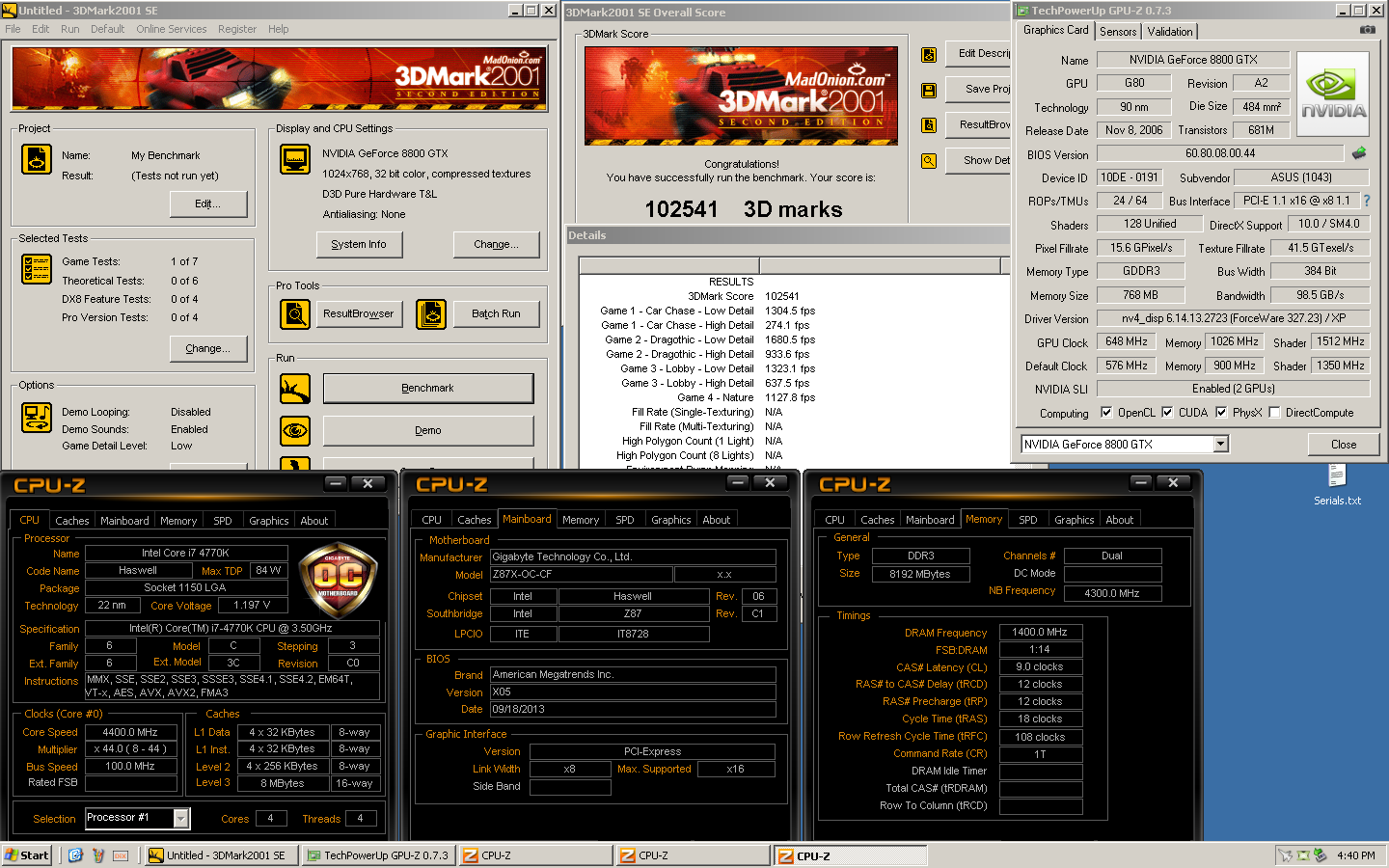This screenshot has height=868, width=1389.
Task: Click the Show Details magnifier icon
Action: tap(929, 161)
